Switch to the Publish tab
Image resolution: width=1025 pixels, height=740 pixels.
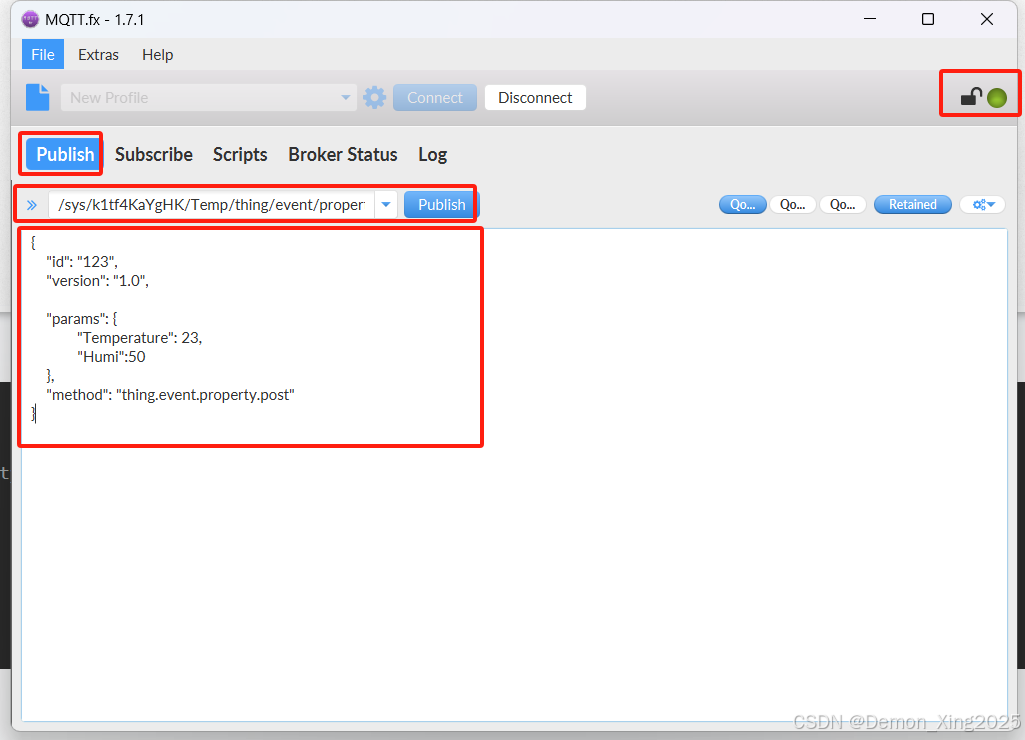pos(65,154)
